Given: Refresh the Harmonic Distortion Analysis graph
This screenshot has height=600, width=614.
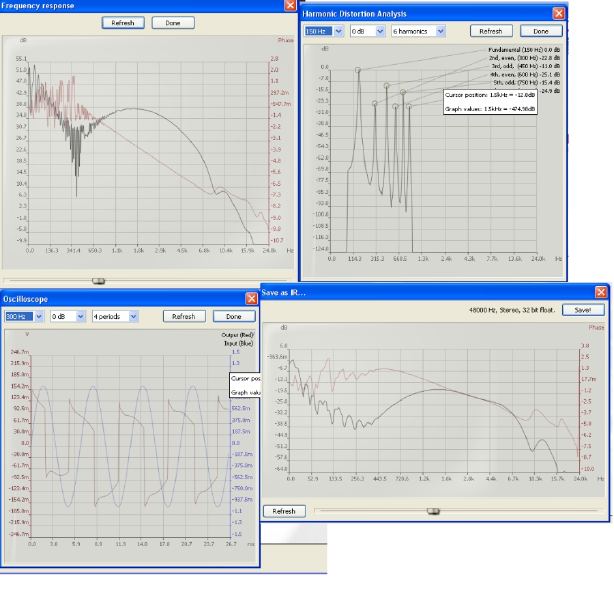Looking at the screenshot, I should click(490, 31).
